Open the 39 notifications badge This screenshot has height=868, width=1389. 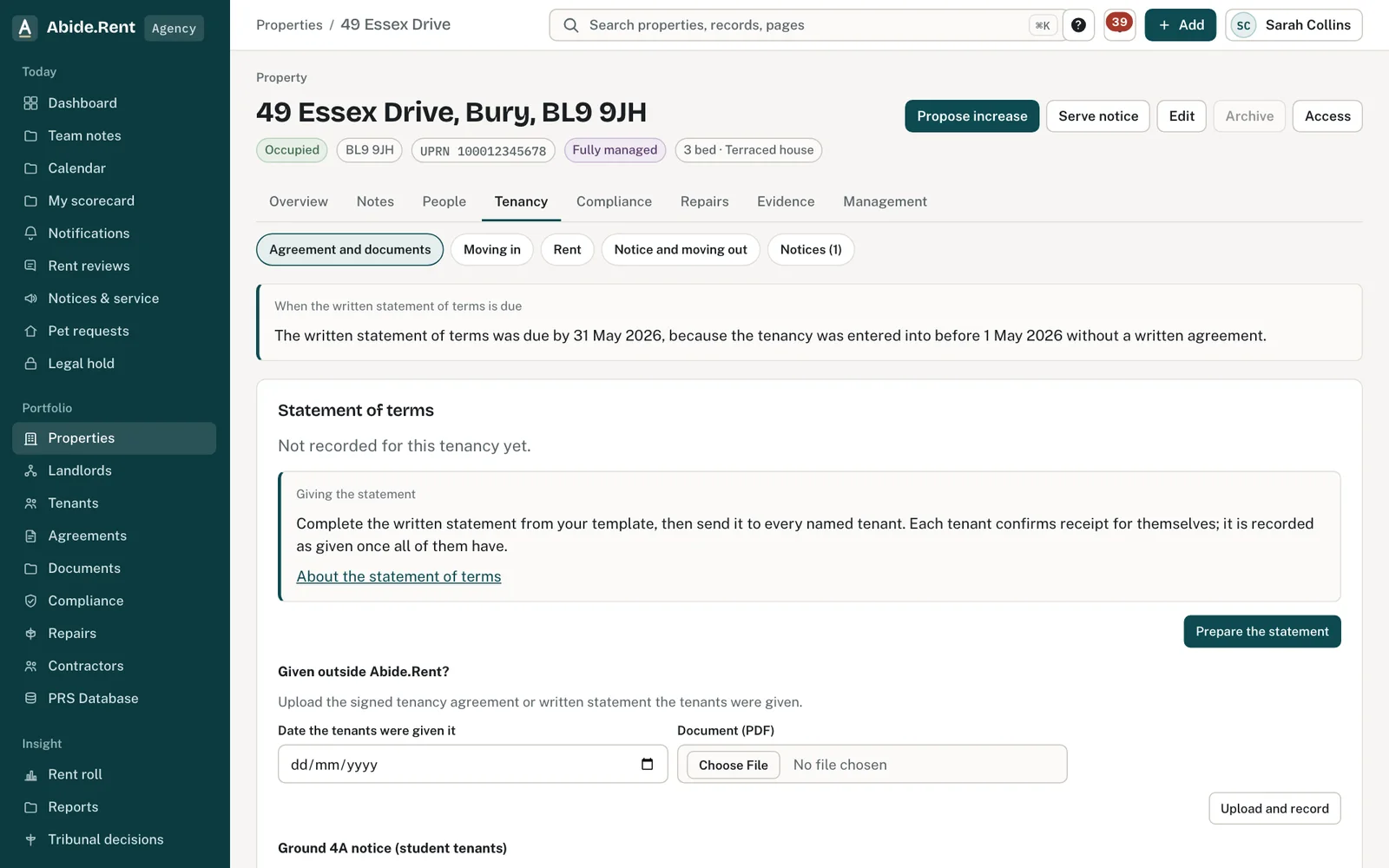coord(1120,23)
